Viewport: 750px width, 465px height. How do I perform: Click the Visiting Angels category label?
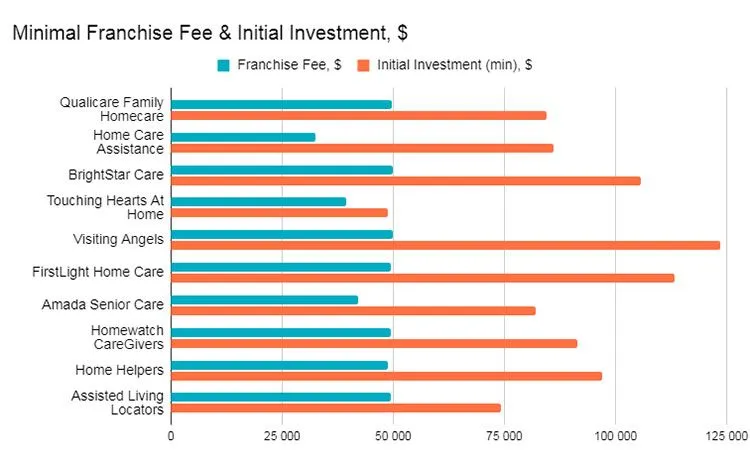tap(118, 239)
